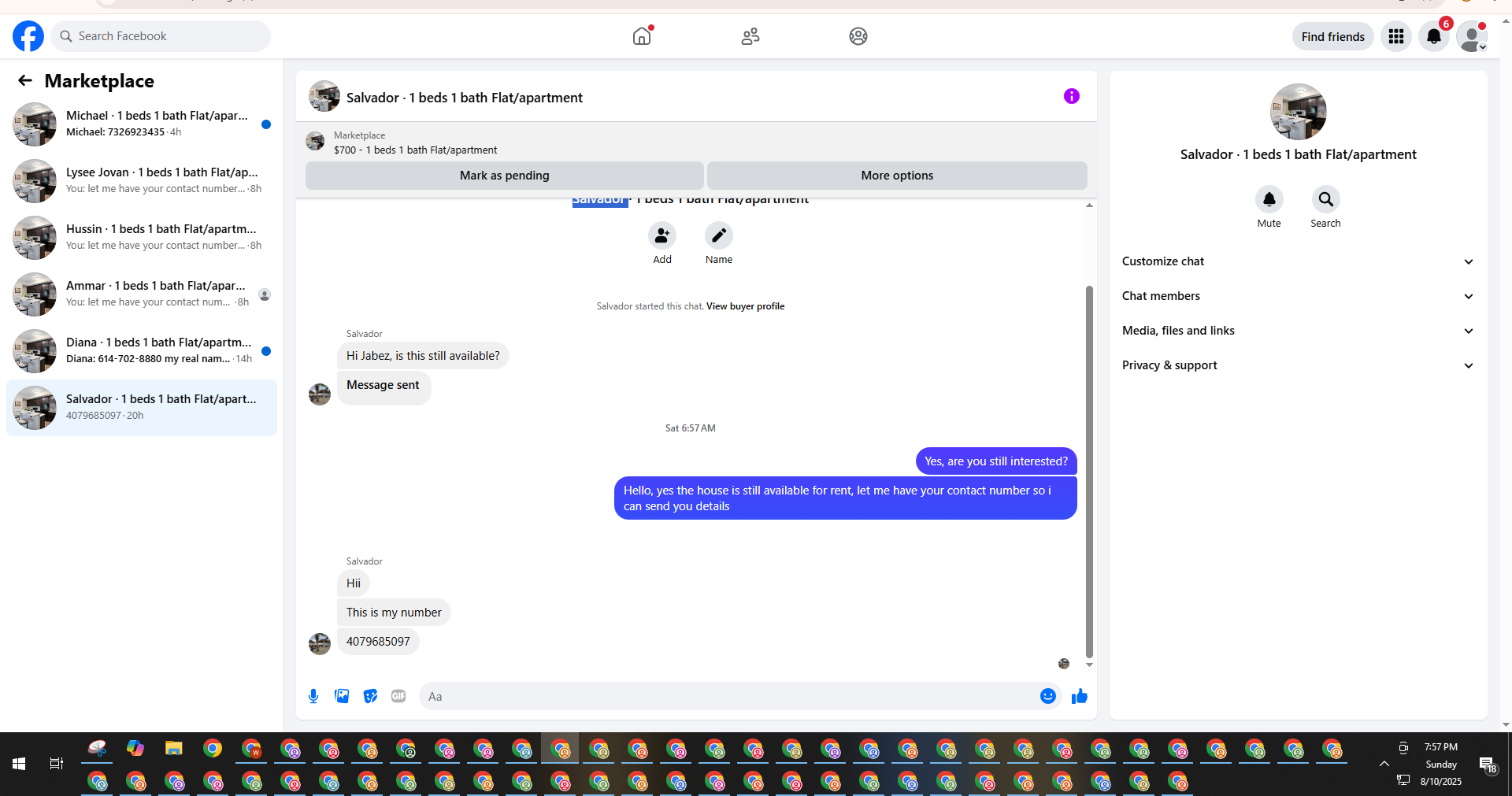1512x796 pixels.
Task: Click the chat scrollbar thumb
Action: (x=1089, y=471)
